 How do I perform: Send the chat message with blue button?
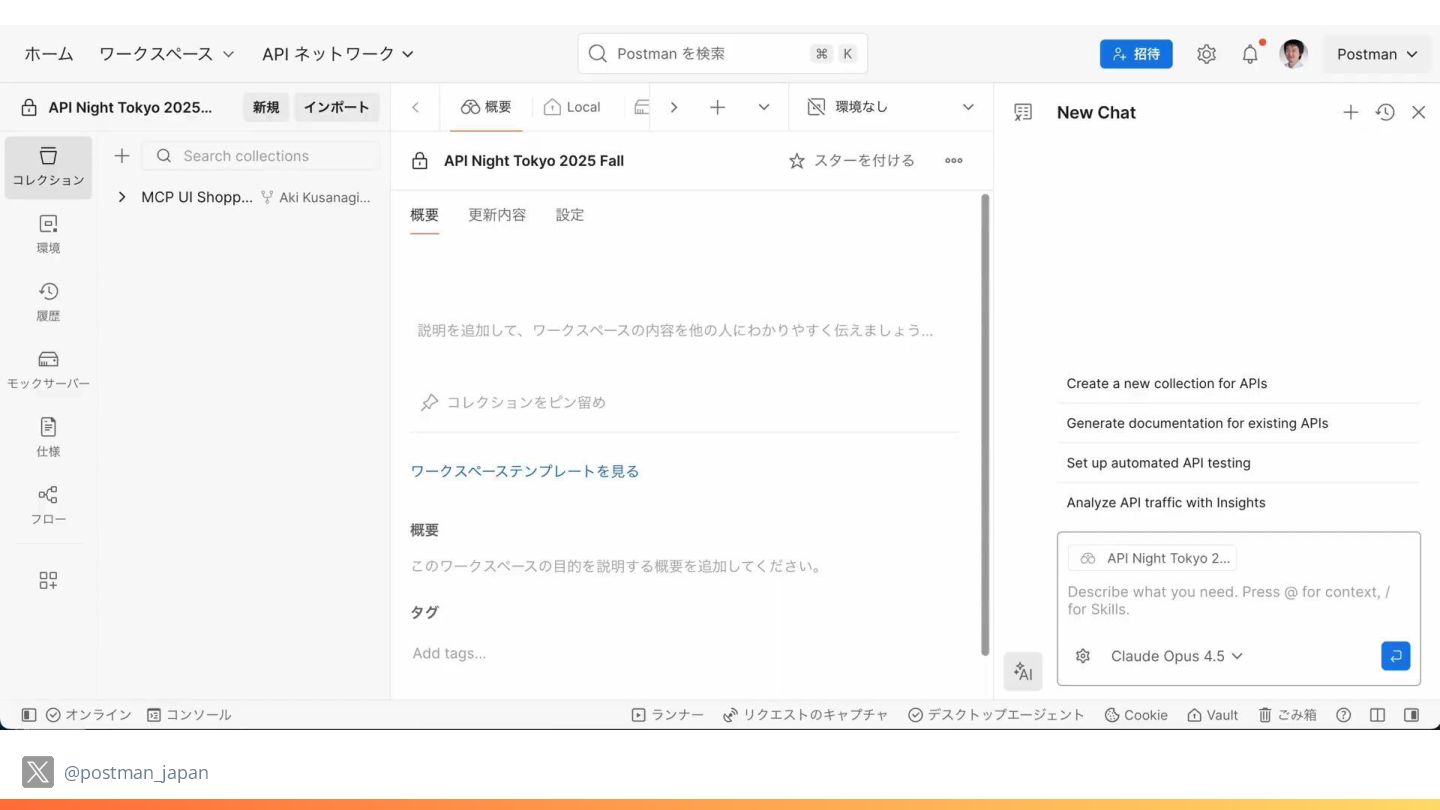click(1395, 656)
